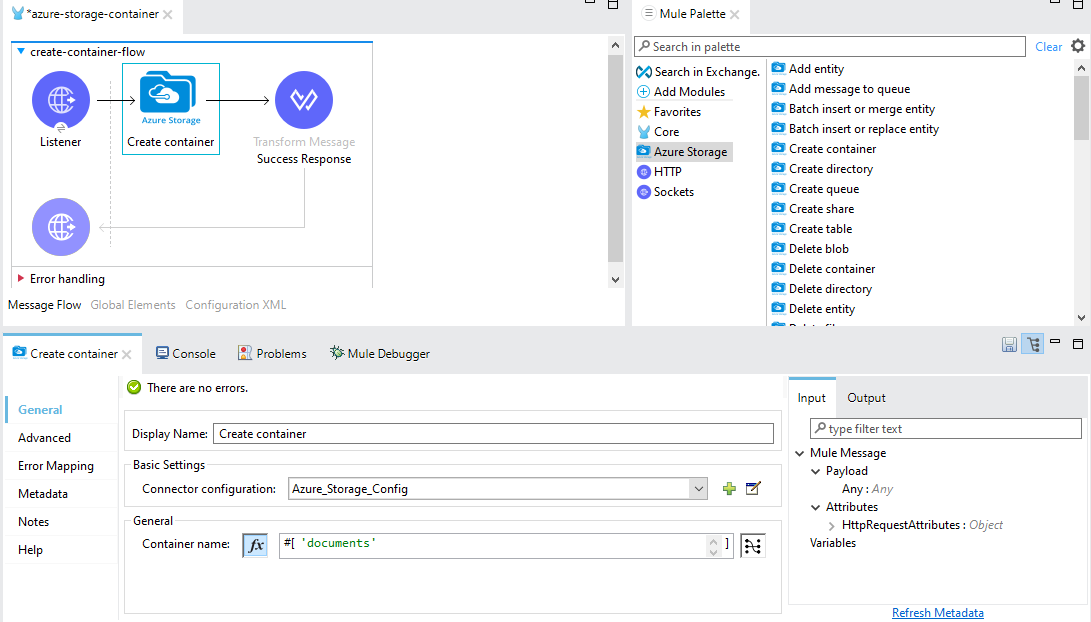This screenshot has height=622, width=1091.
Task: Switch to the Output tab
Action: click(x=866, y=398)
